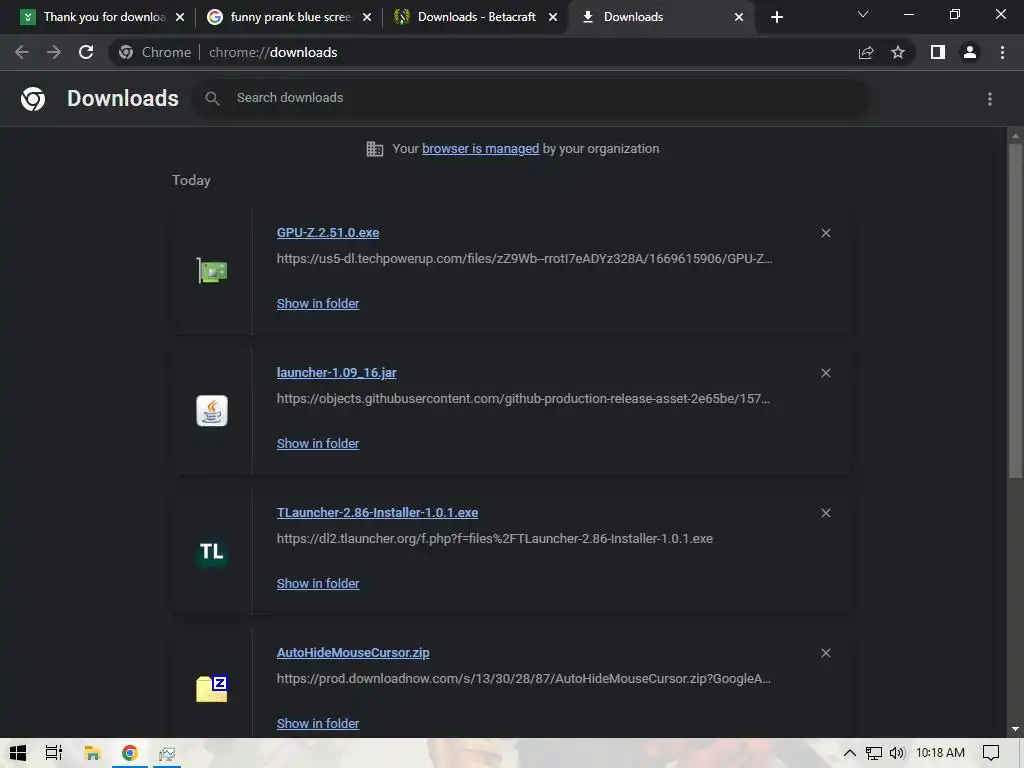Click the Chrome logo beside Downloads heading

(x=33, y=99)
